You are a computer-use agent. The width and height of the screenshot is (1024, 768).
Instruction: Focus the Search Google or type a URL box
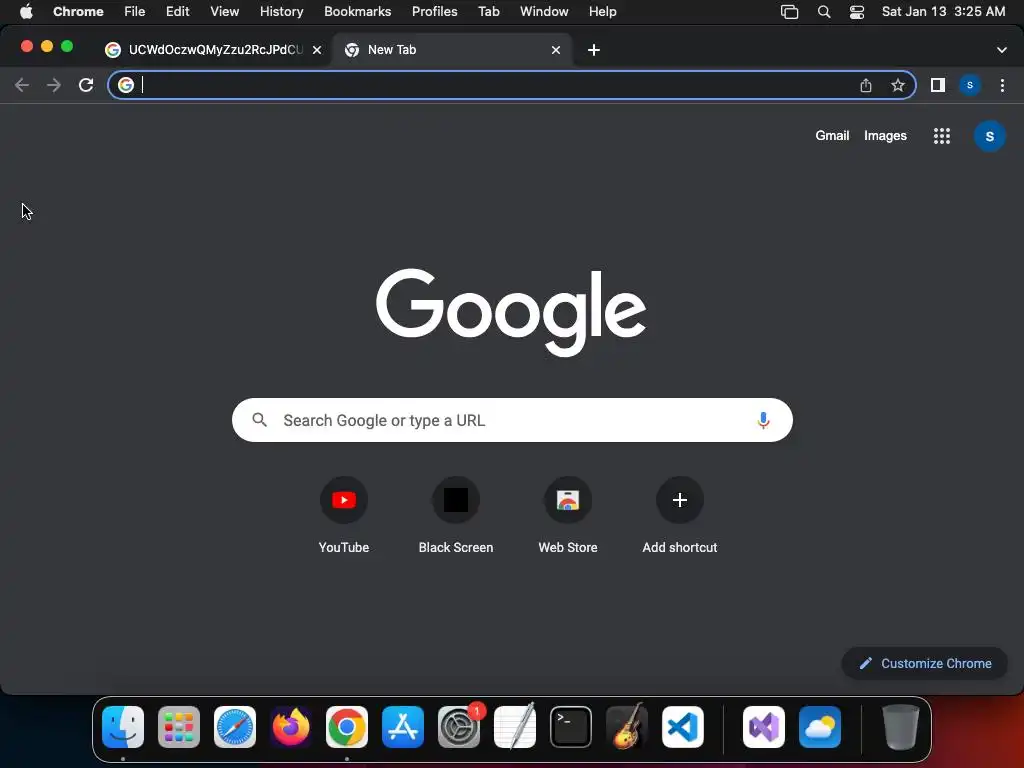(512, 420)
